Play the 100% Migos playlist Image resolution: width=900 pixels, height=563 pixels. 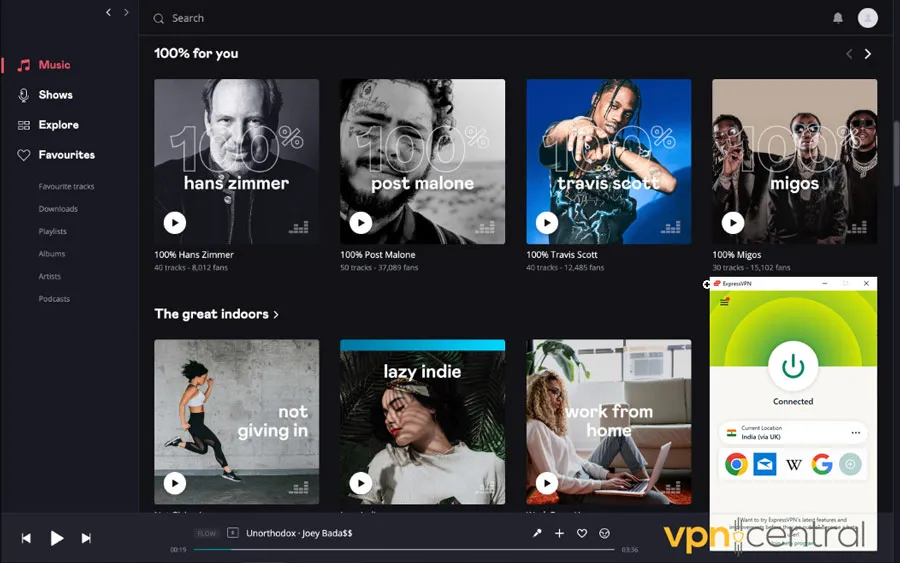(732, 223)
